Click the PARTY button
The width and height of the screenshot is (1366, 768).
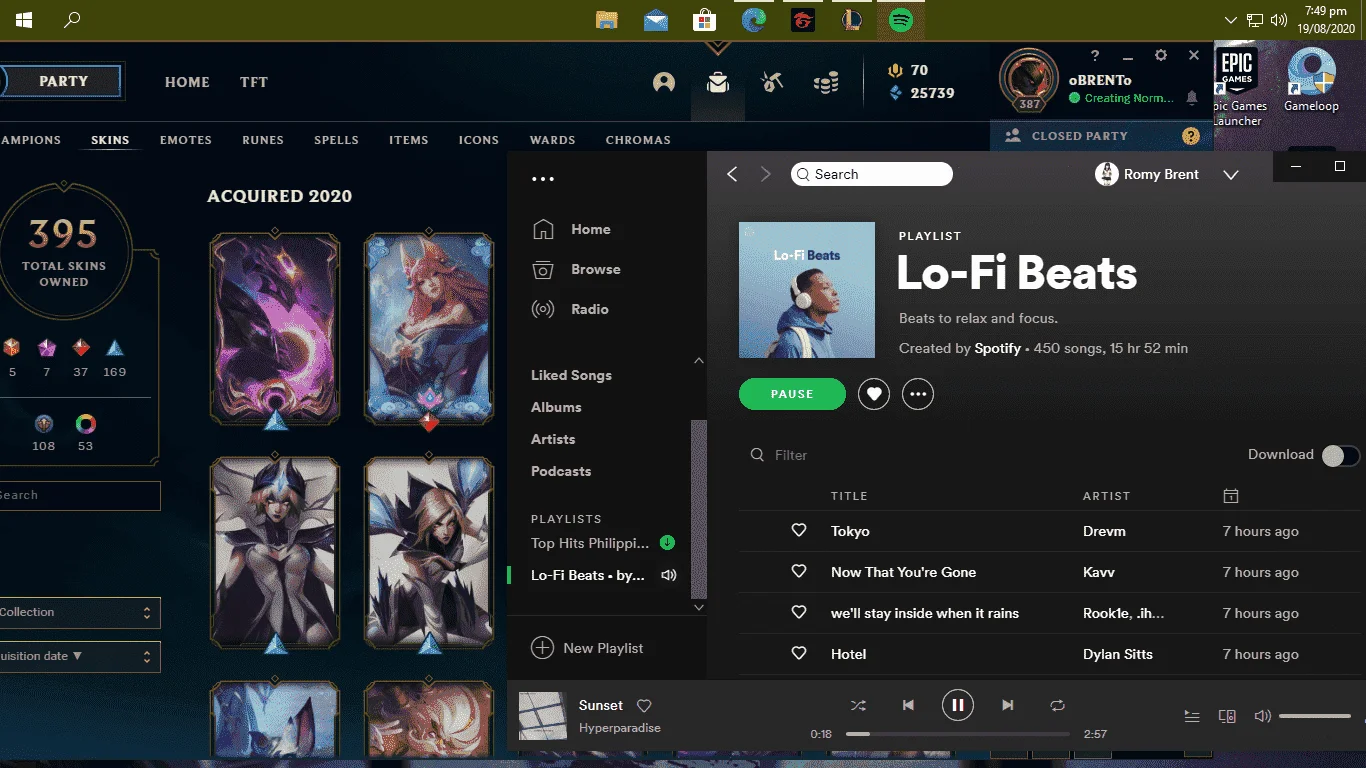click(62, 81)
